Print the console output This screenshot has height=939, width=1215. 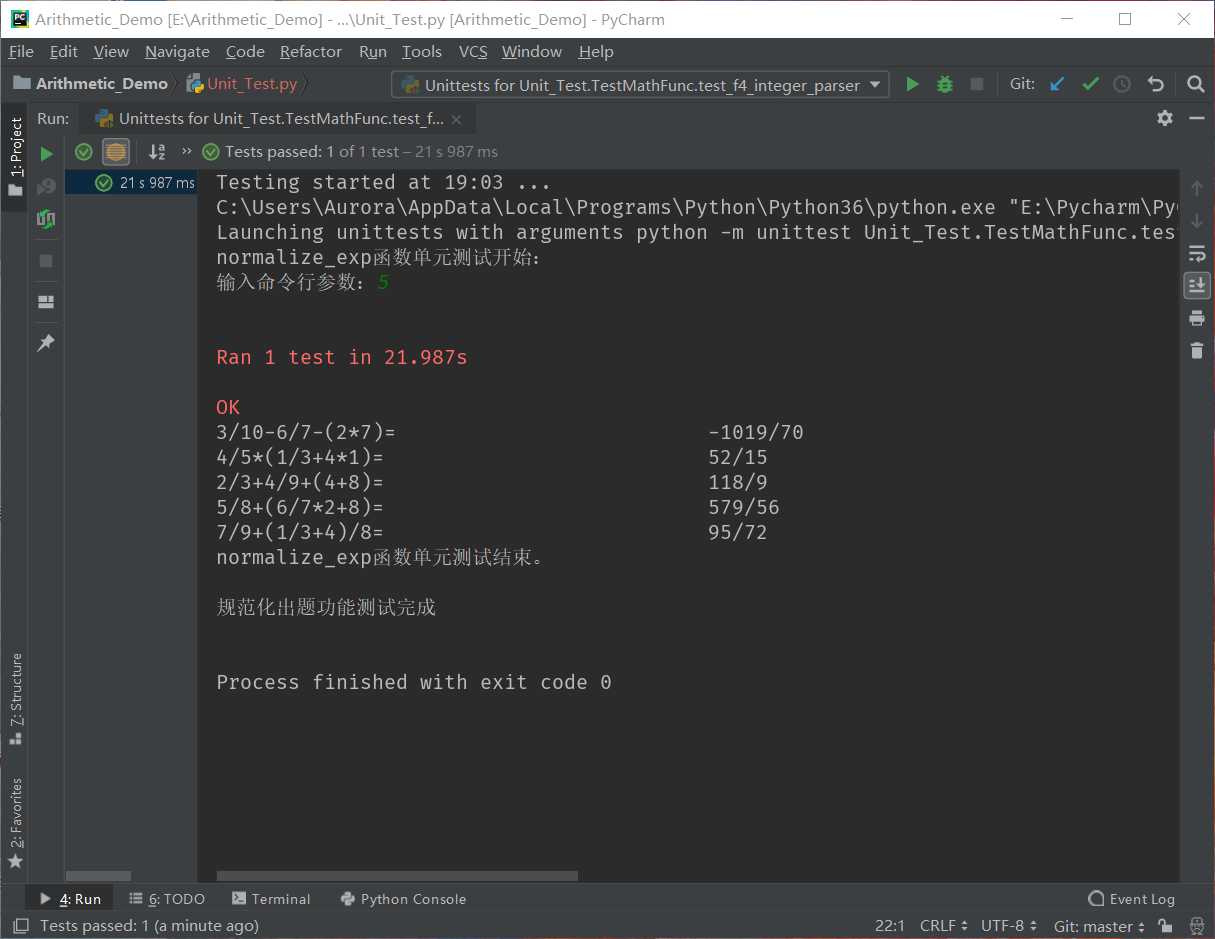coord(1197,318)
